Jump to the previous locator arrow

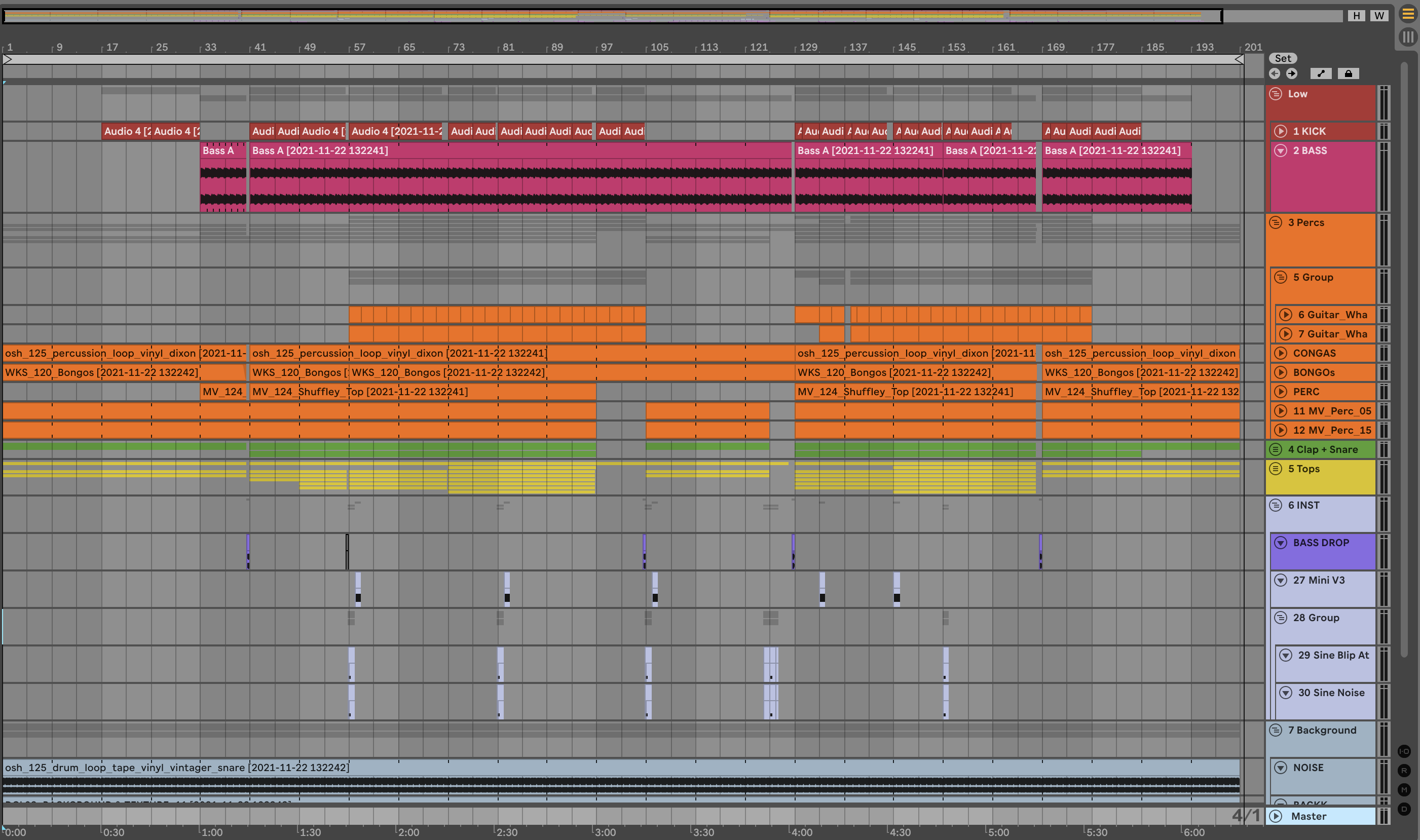(1275, 73)
